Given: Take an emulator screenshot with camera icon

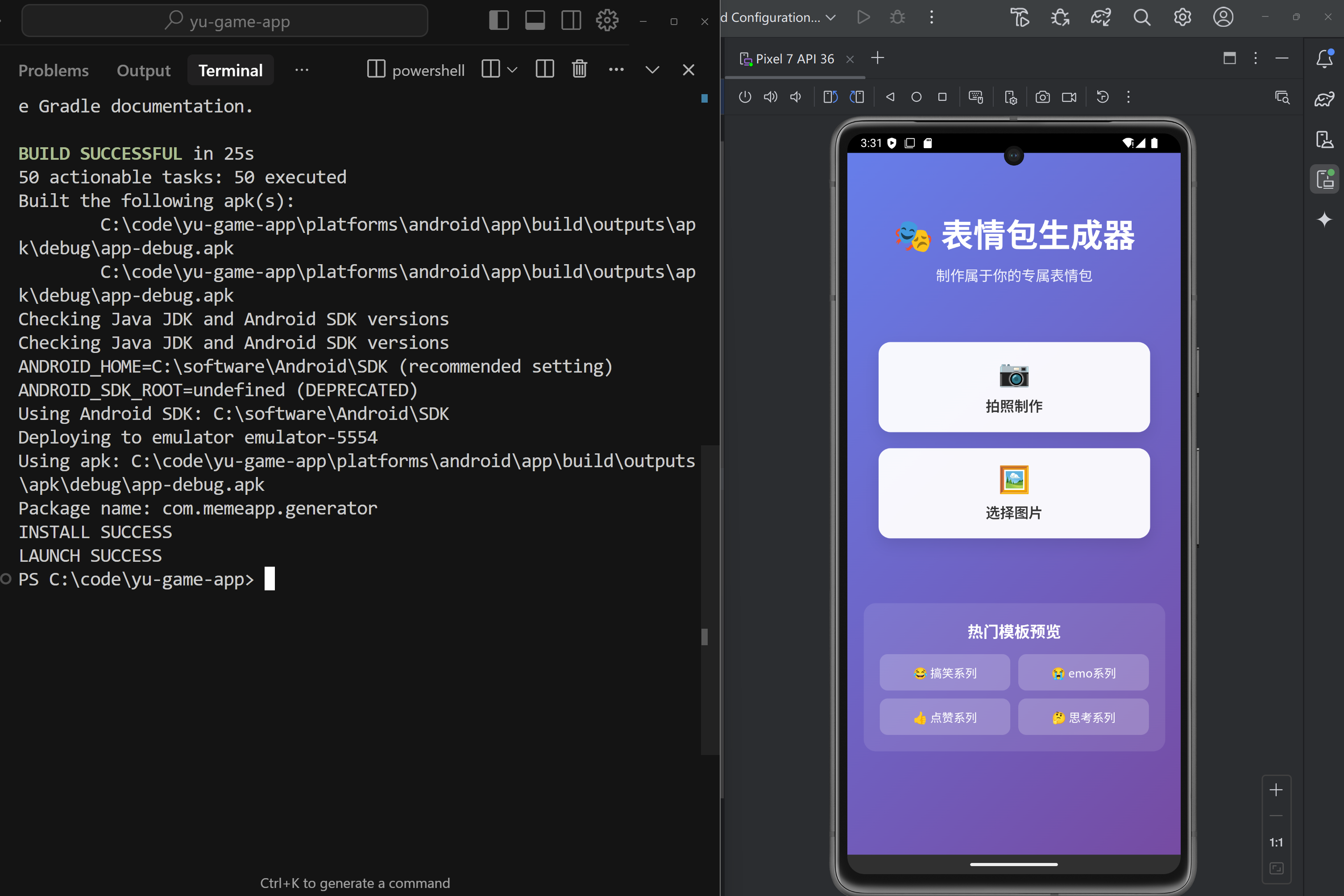Looking at the screenshot, I should (x=1042, y=97).
